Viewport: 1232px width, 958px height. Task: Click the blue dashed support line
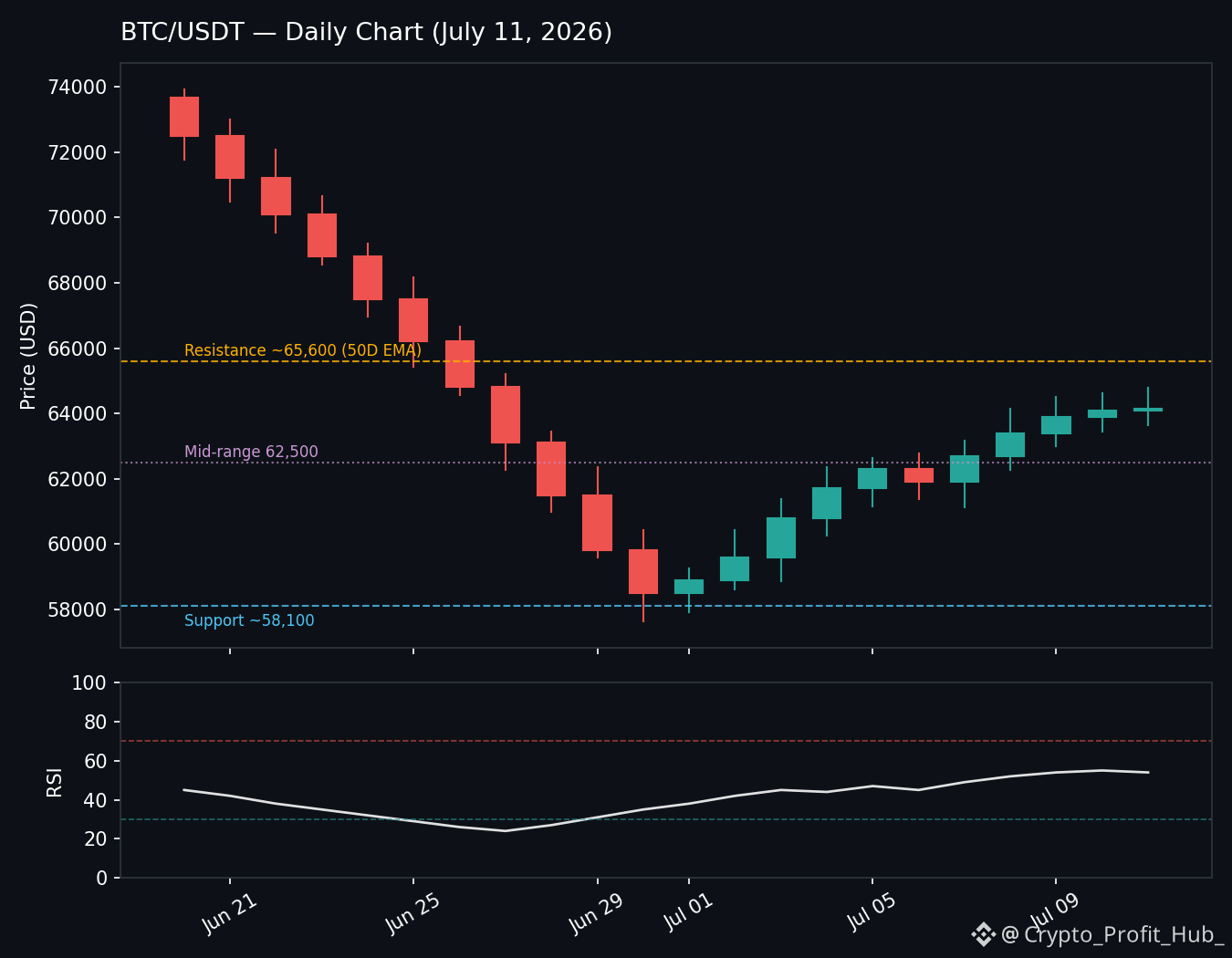[x=666, y=606]
